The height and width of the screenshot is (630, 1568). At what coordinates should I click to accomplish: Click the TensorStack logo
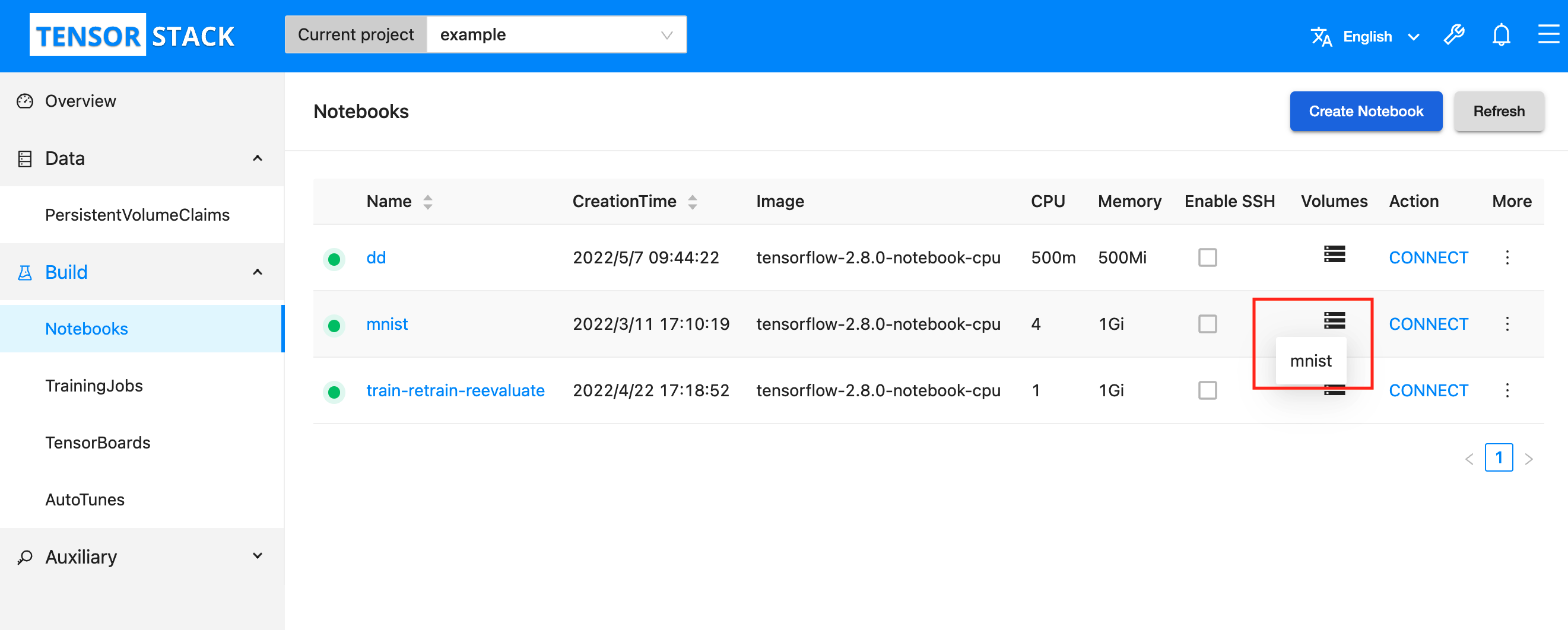(x=132, y=34)
